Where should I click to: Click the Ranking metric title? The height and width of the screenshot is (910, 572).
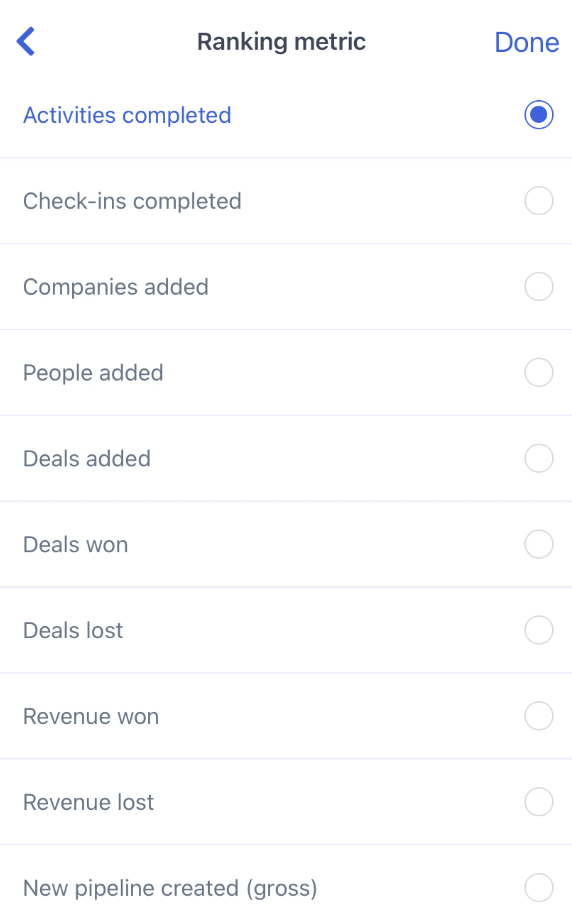coord(281,42)
